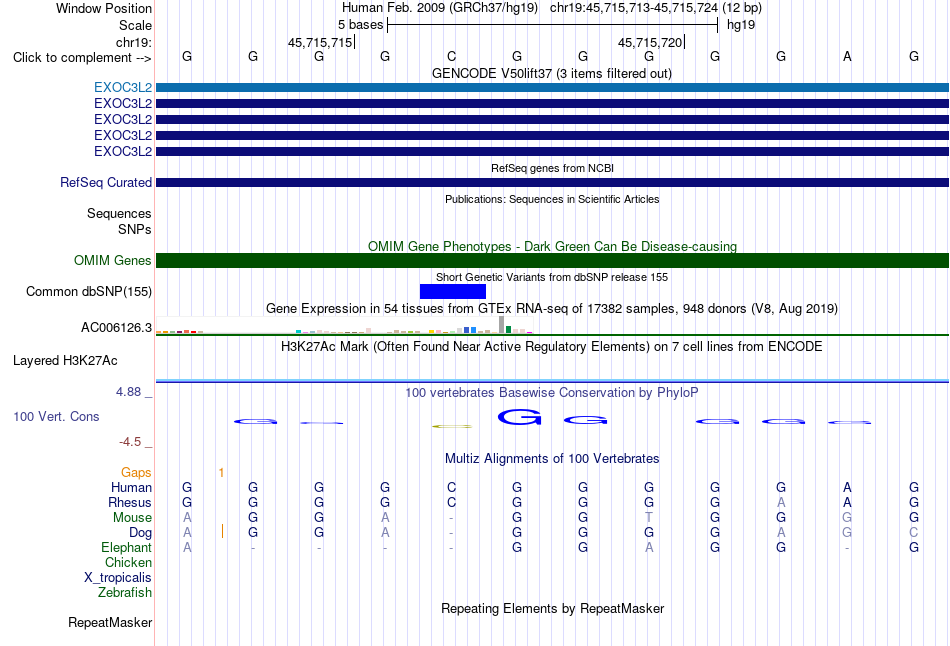Click the SNPs track label
This screenshot has width=950, height=646.
(x=135, y=230)
